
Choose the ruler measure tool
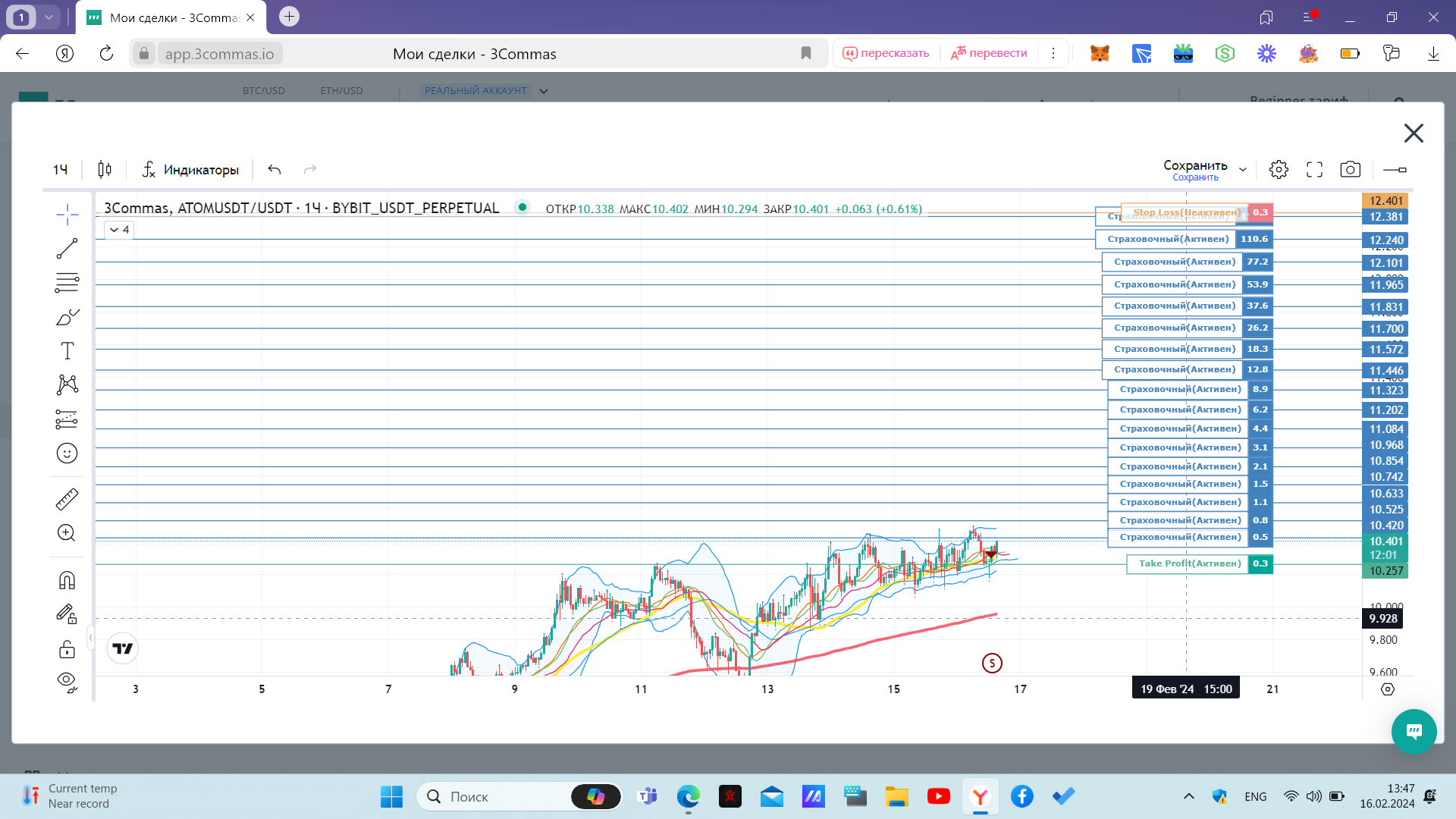click(x=67, y=499)
